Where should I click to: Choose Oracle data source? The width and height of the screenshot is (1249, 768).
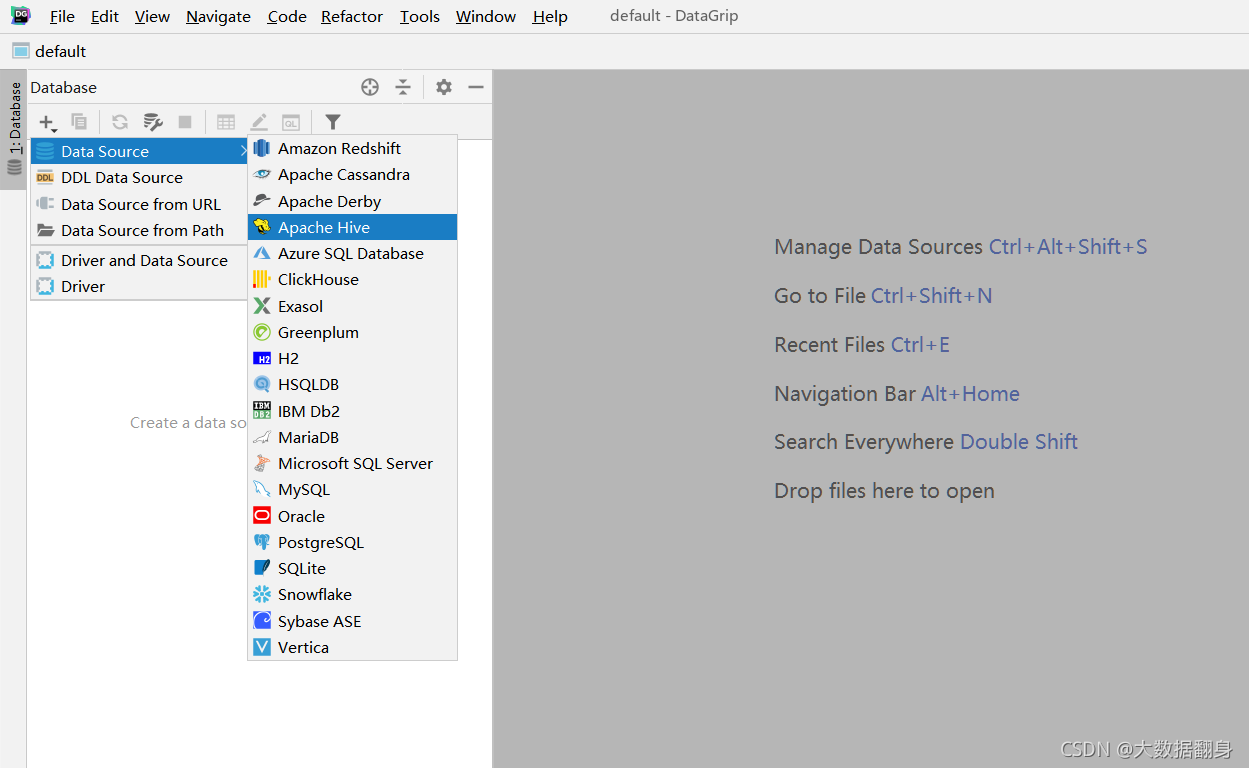coord(352,516)
